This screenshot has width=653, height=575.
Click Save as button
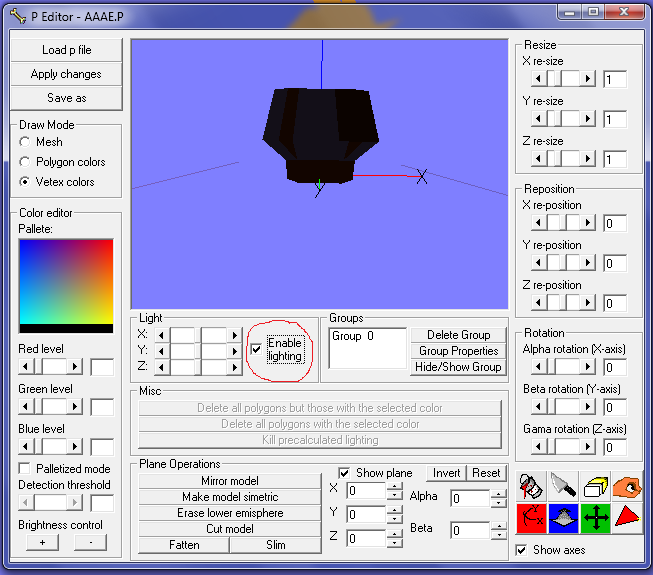pyautogui.click(x=67, y=98)
